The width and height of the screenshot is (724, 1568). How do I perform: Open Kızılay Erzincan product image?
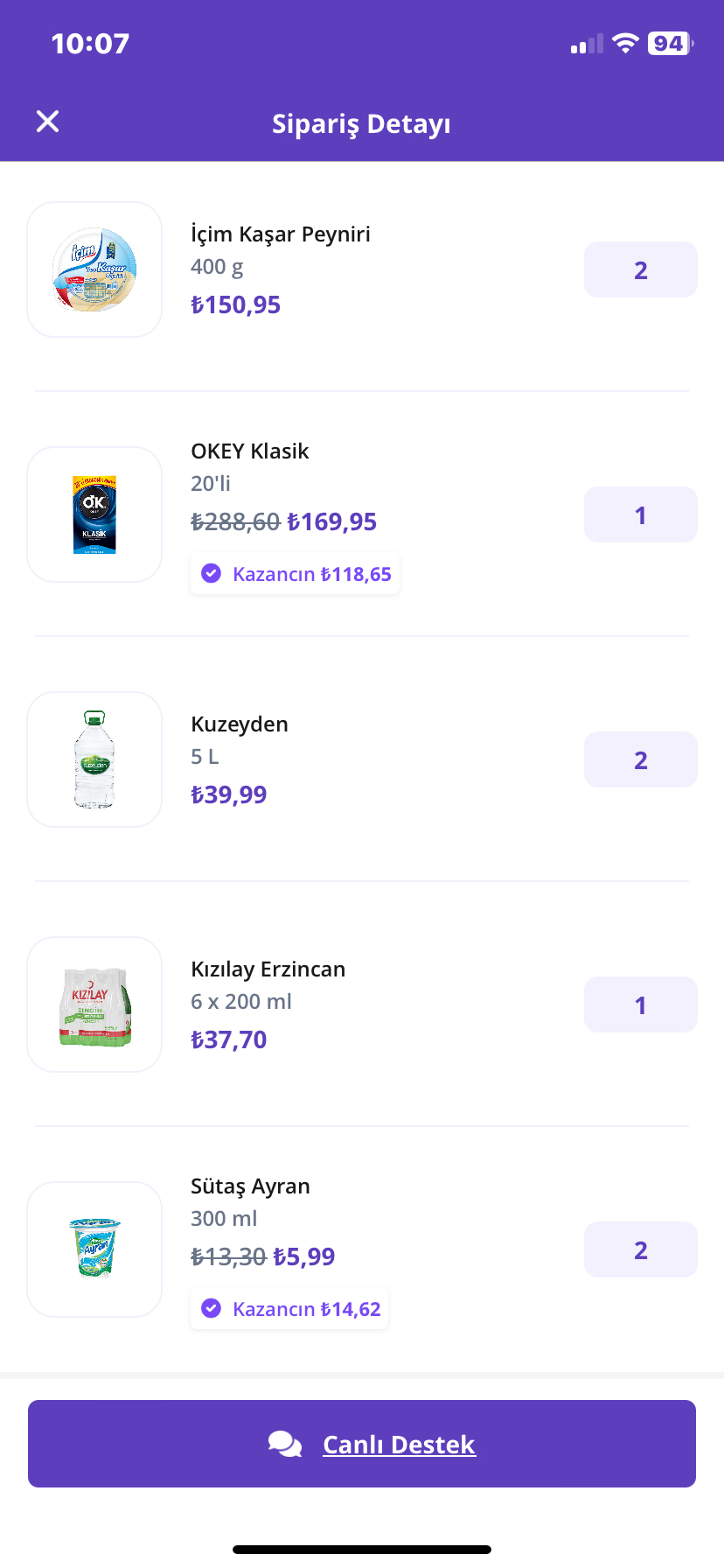94,1004
